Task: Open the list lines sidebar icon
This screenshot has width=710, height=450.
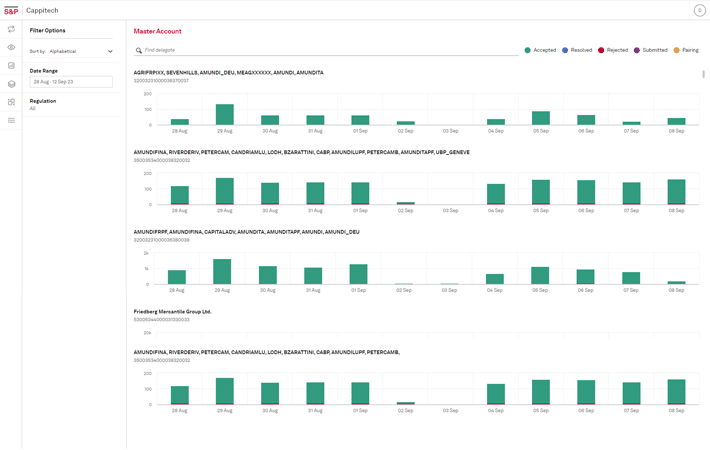Action: (11, 120)
